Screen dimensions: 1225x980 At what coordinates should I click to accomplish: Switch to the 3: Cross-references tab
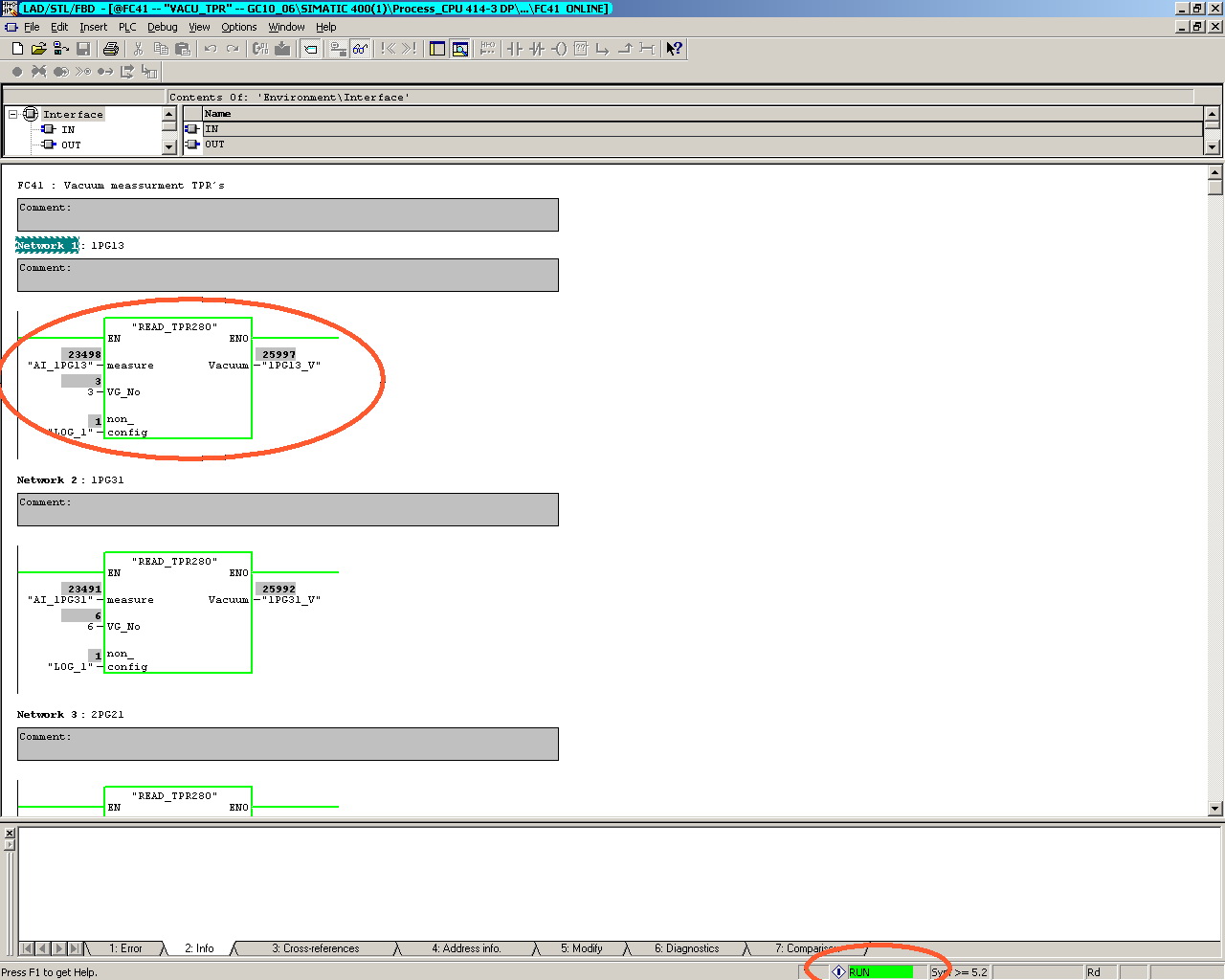coord(316,948)
